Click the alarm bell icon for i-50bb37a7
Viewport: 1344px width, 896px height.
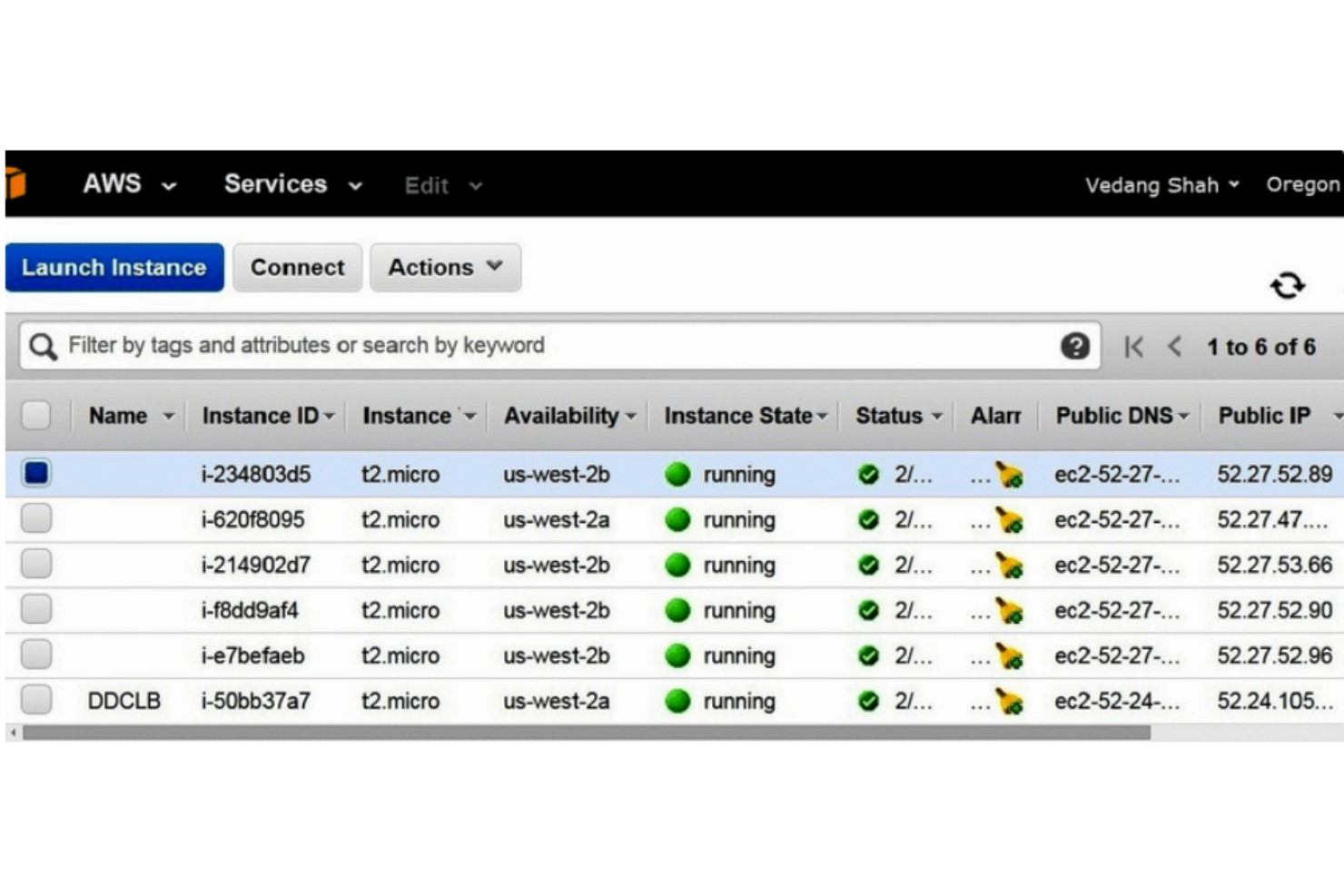(1011, 700)
